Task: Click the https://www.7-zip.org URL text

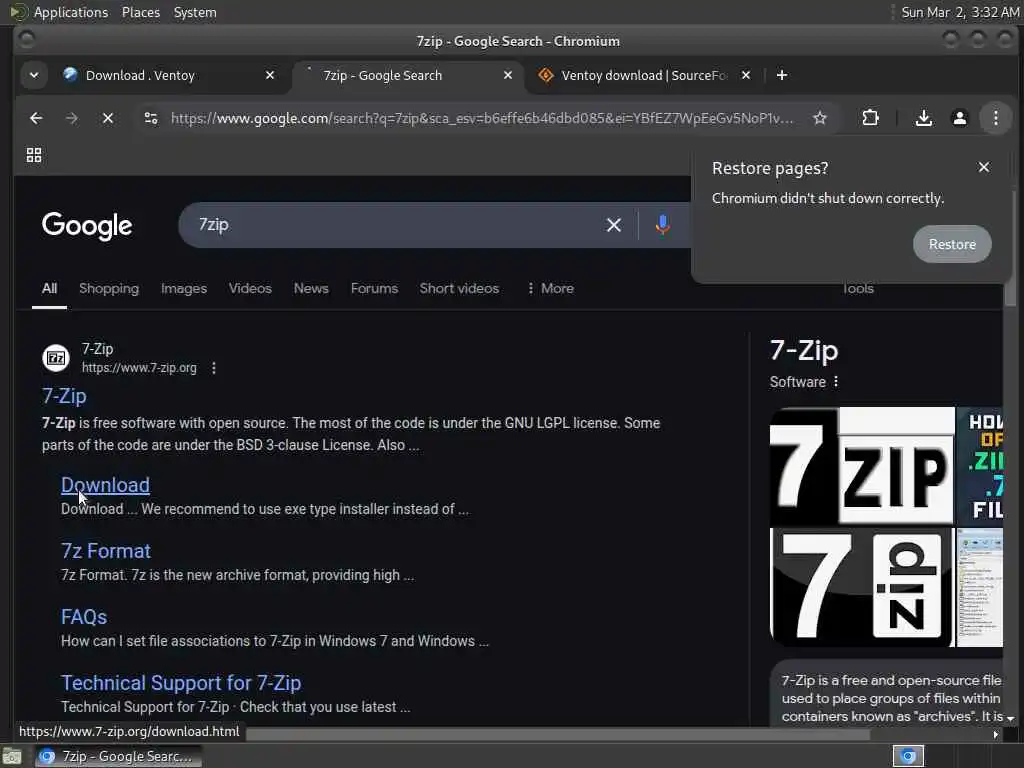Action: coord(139,368)
